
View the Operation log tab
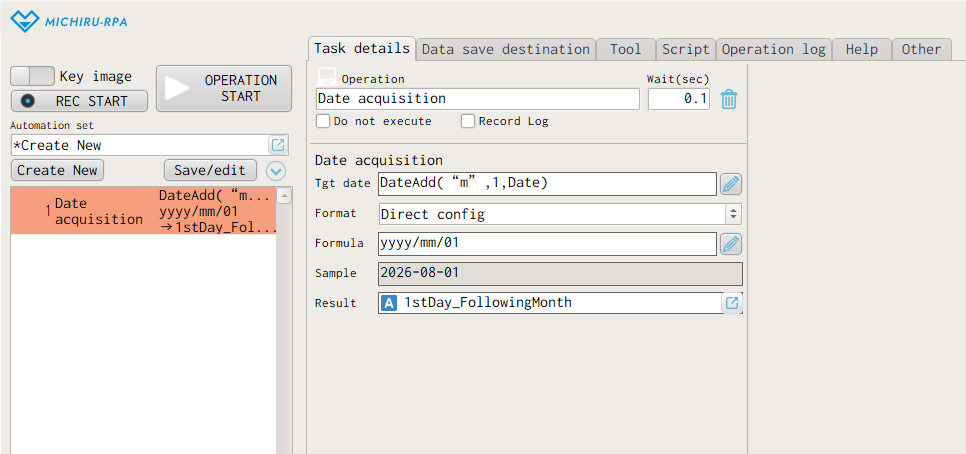(774, 49)
